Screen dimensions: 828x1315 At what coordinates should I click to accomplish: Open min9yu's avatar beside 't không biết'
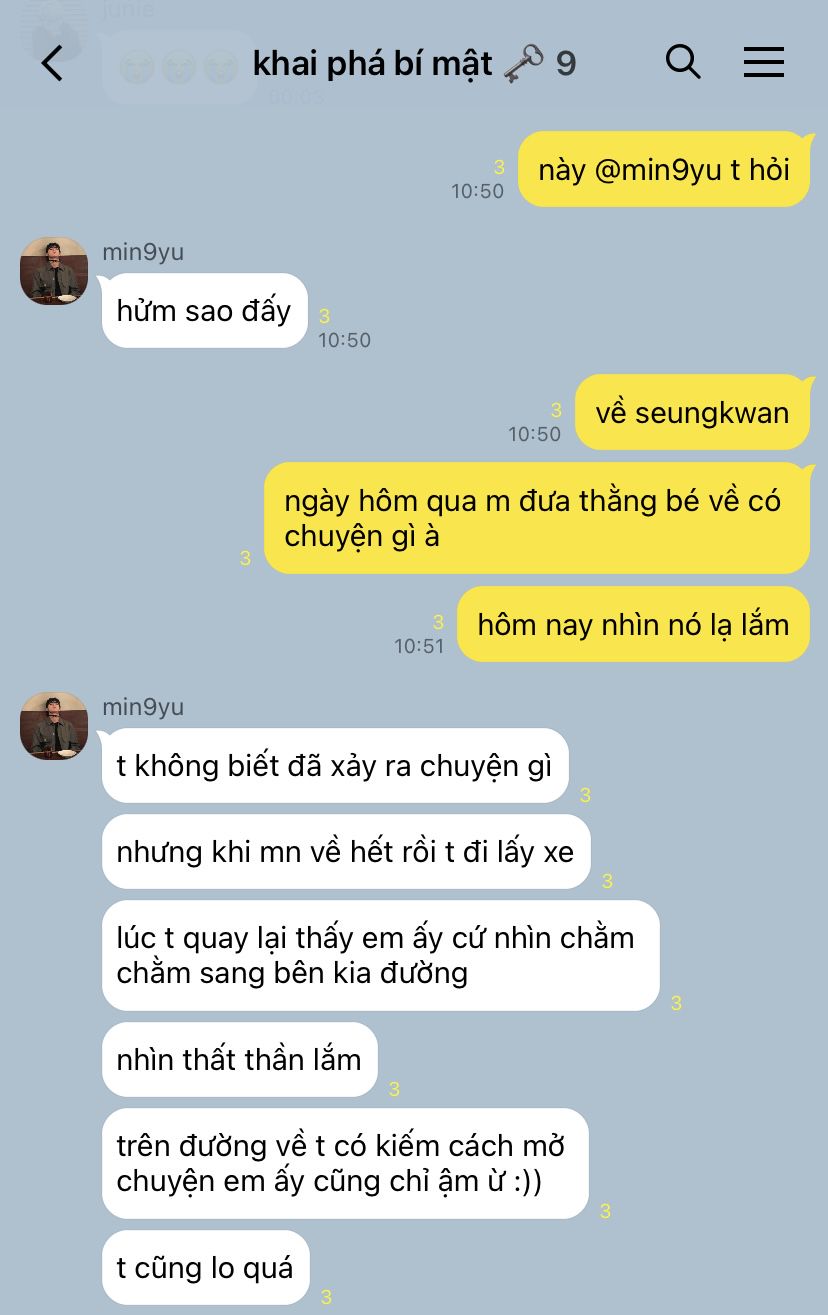(x=54, y=725)
